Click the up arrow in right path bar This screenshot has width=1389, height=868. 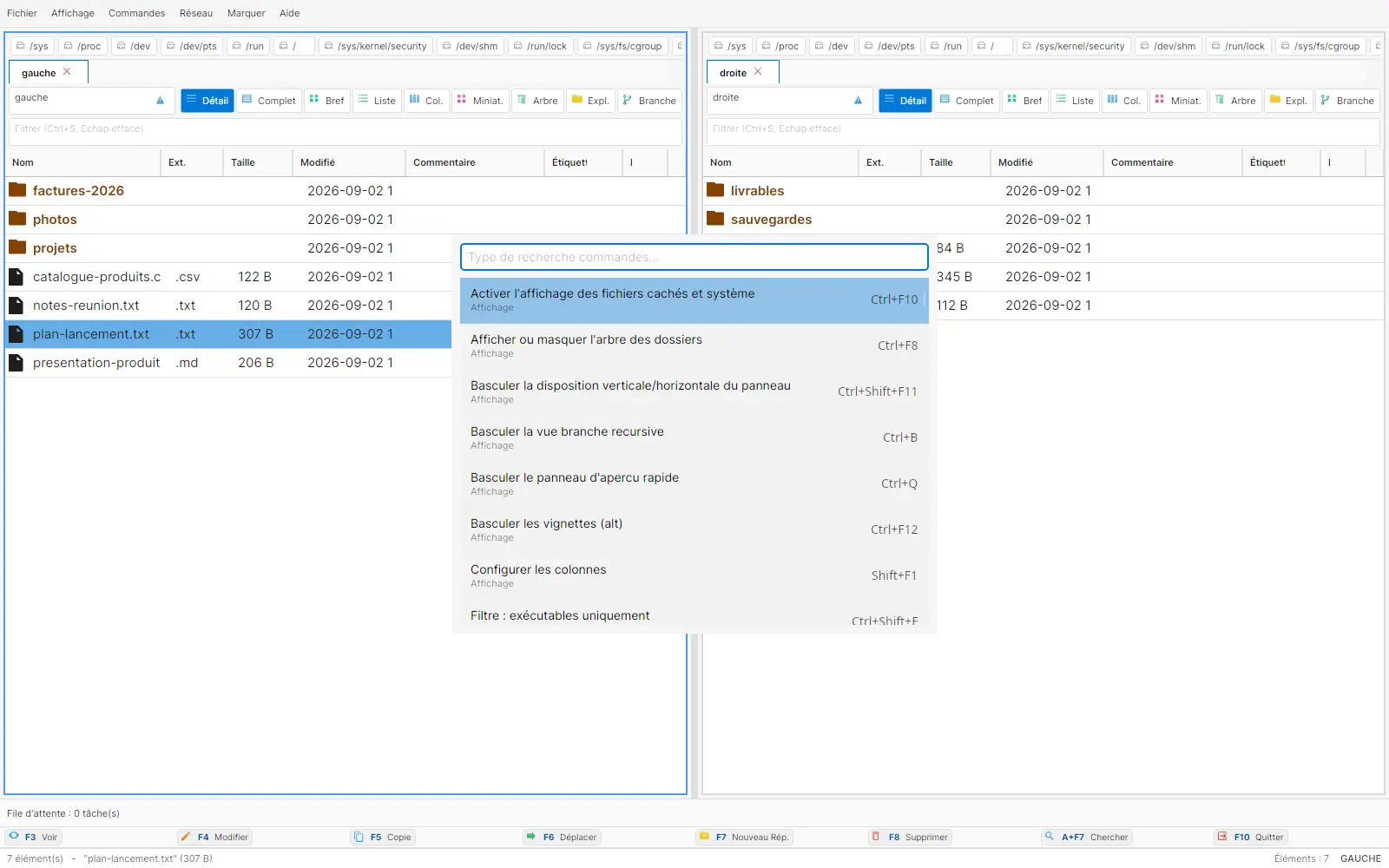click(x=858, y=101)
